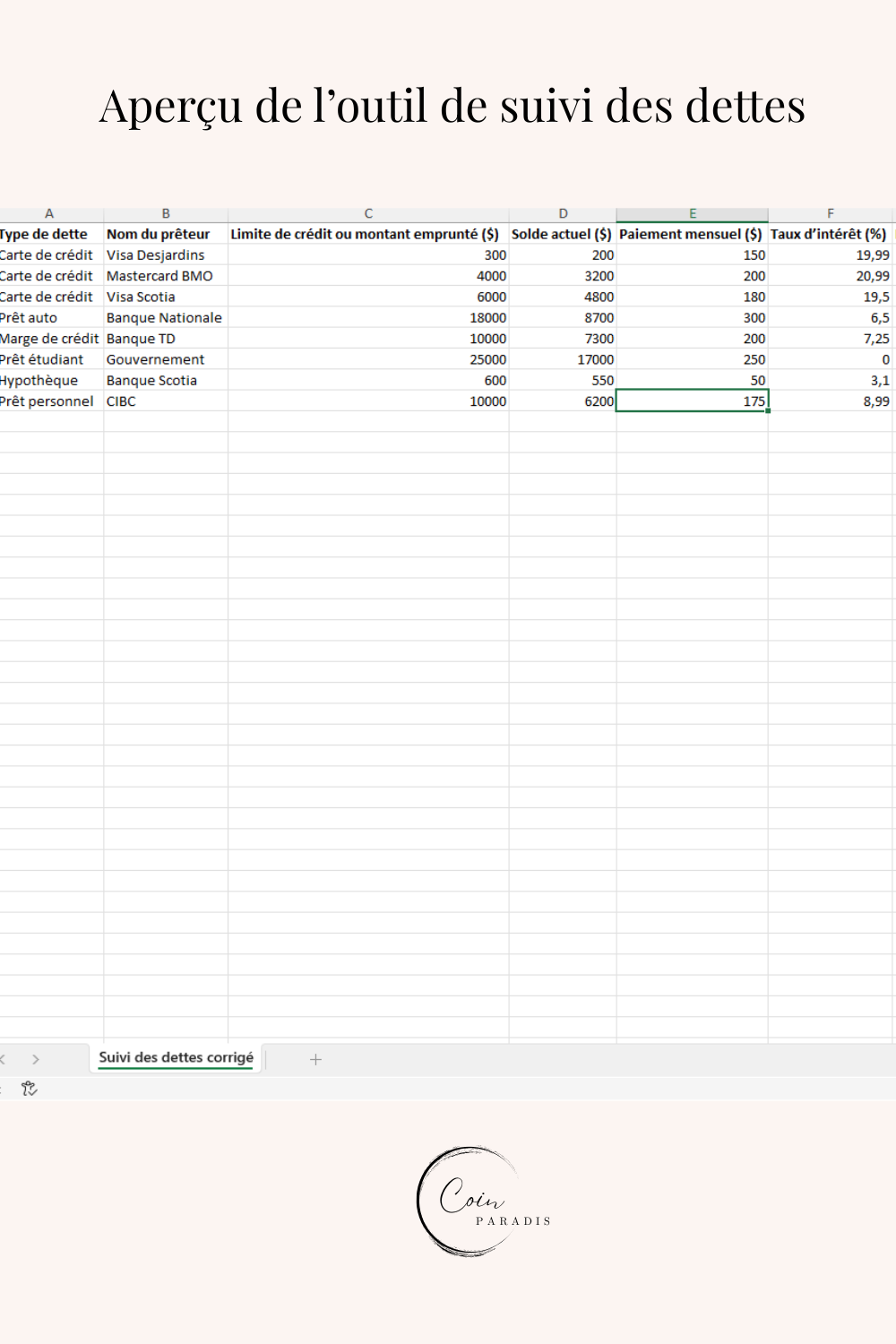
Task: Click the Prêt auto cell
Action: (51, 317)
